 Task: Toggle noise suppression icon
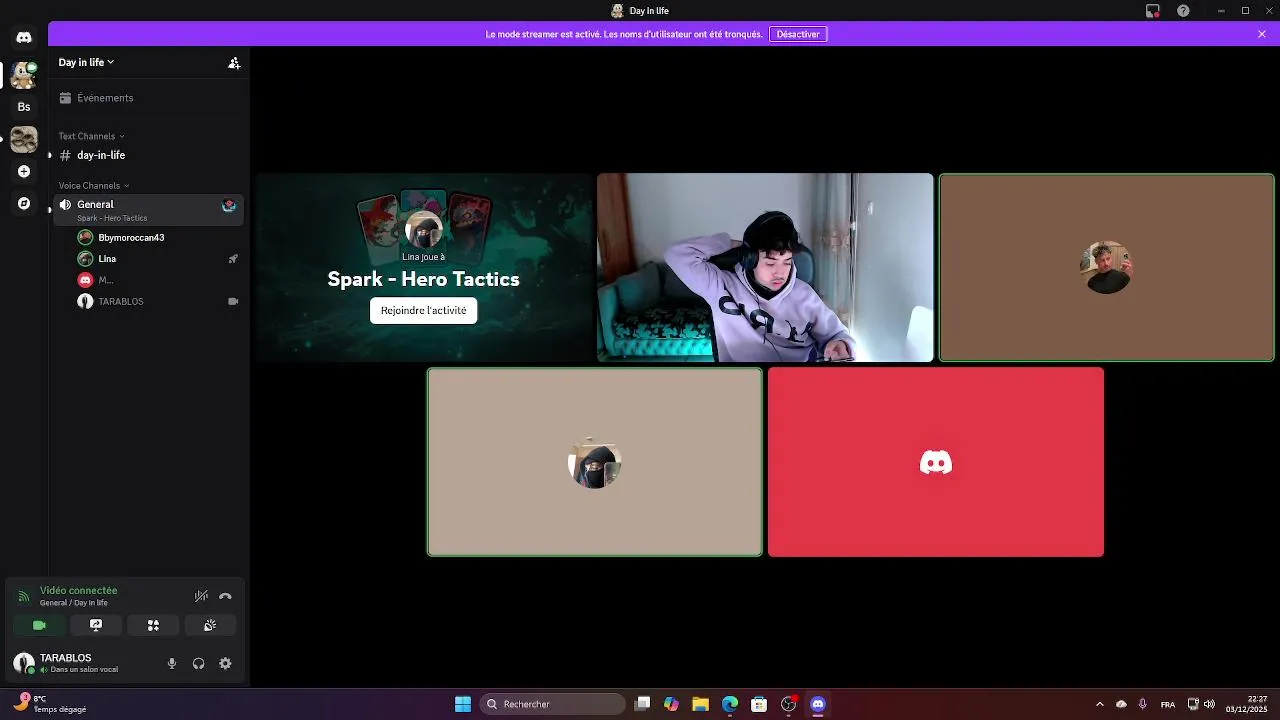pyautogui.click(x=201, y=596)
